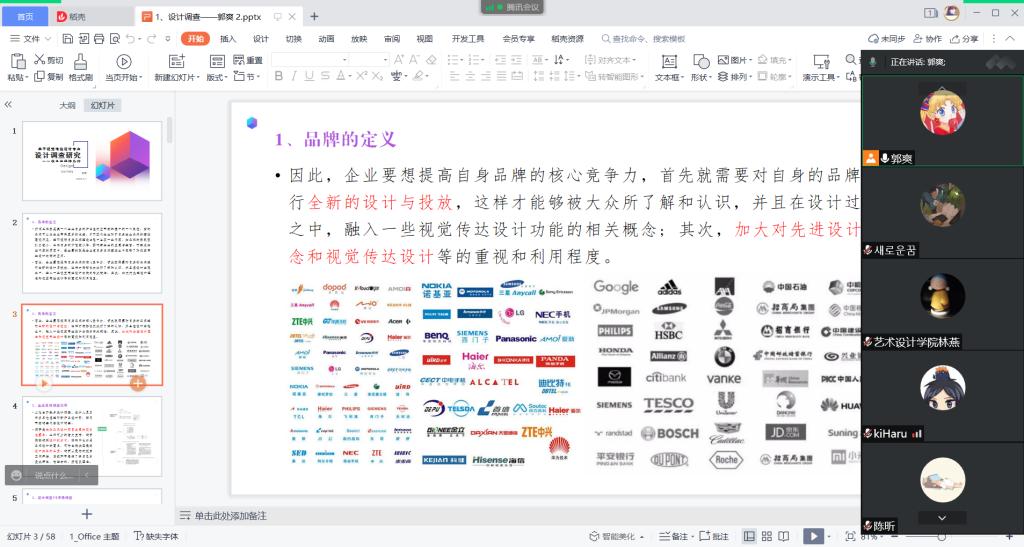Click the increase font size icon
The image size is (1024, 547).
399,59
